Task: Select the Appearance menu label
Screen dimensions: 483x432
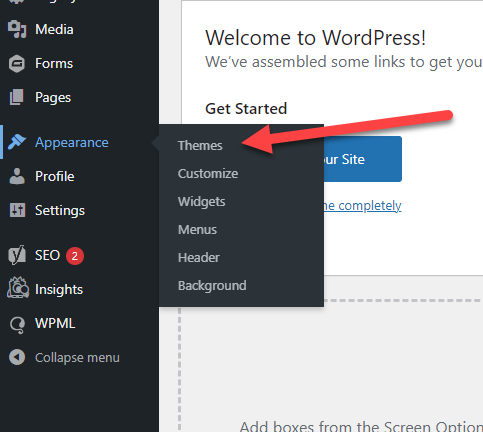Action: click(72, 143)
